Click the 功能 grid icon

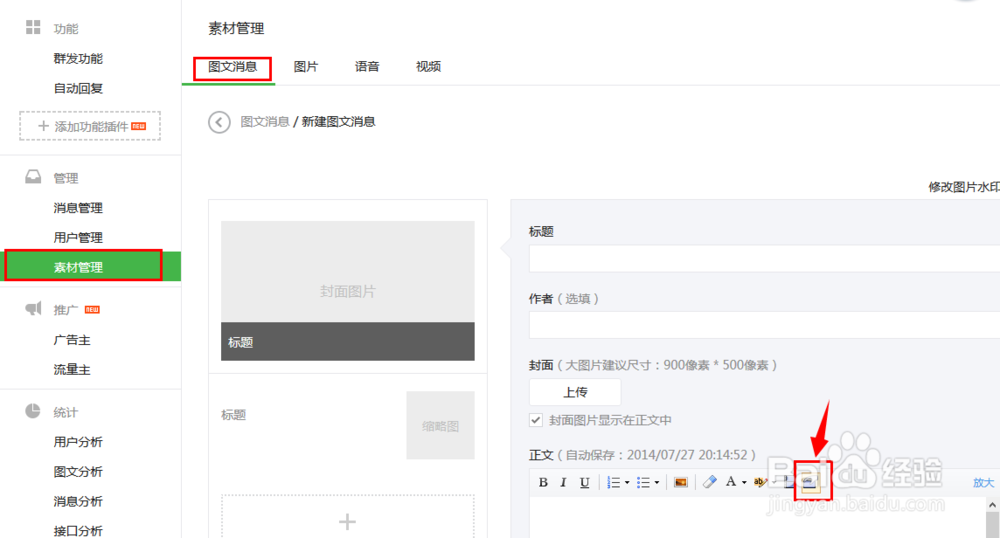[33, 27]
